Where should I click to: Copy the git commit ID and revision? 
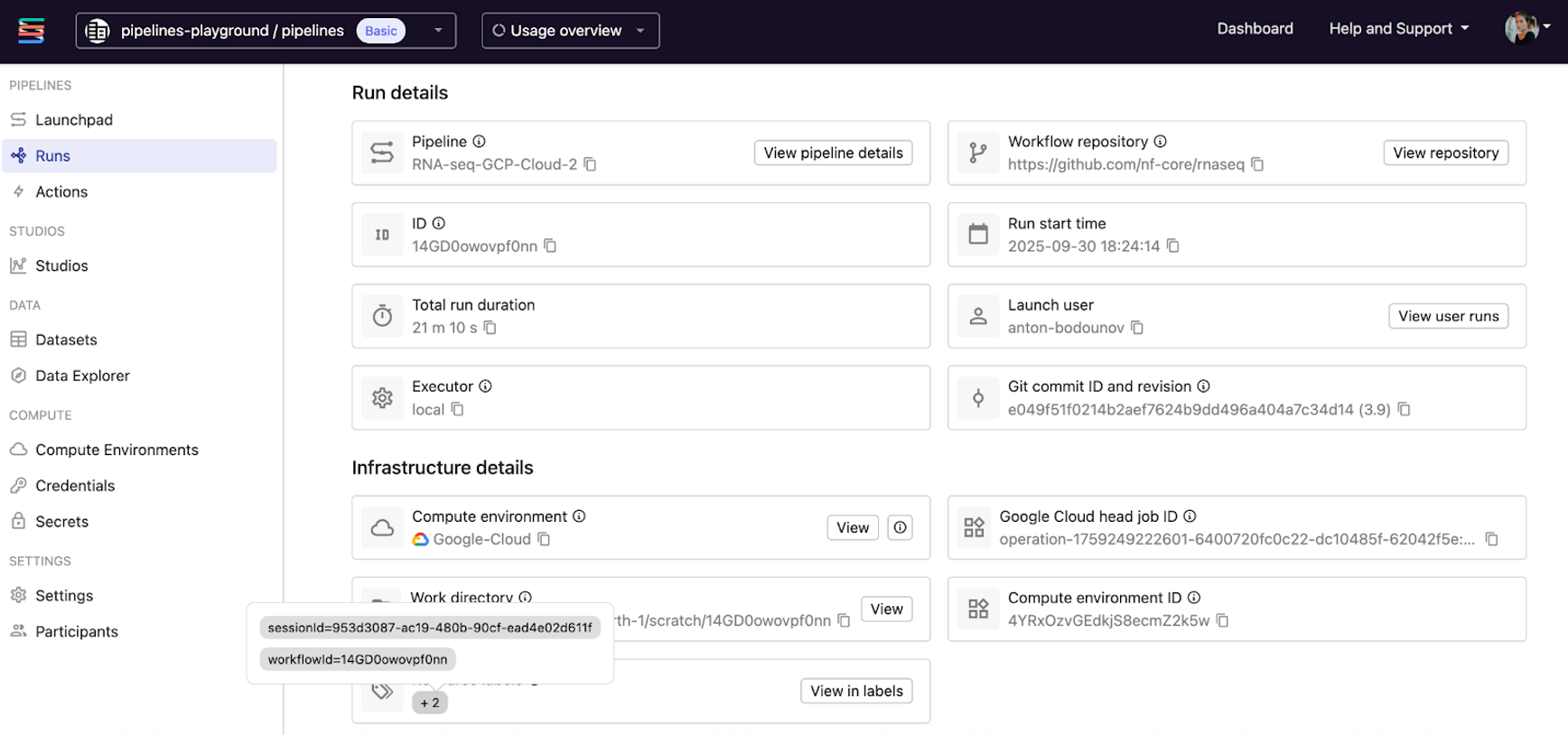[x=1404, y=409]
